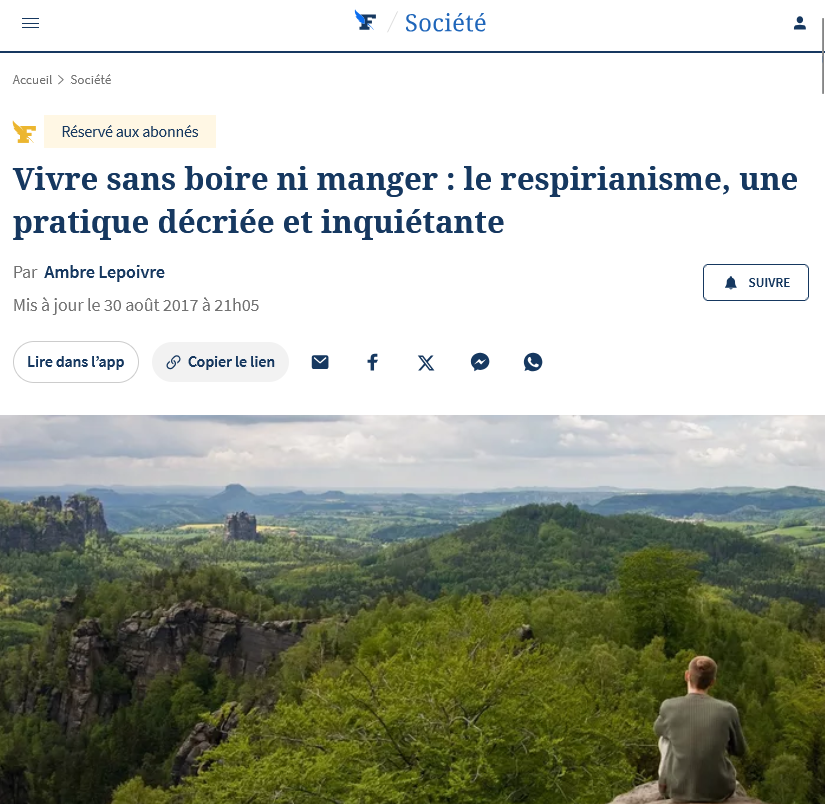Click the Réservé aux abonnés label
This screenshot has width=825, height=804.
click(130, 132)
